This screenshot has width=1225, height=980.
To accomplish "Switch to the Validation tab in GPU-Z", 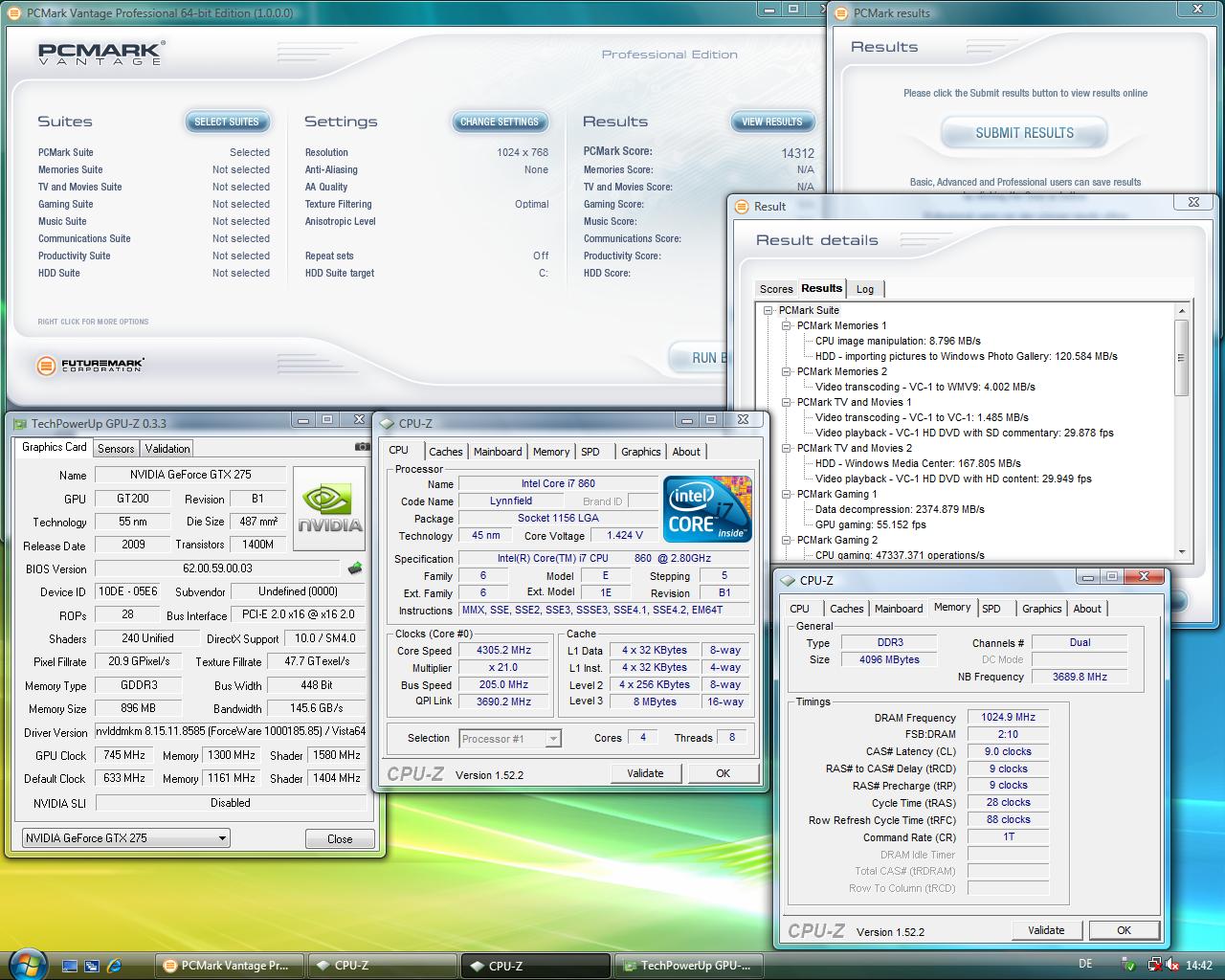I will tap(167, 449).
